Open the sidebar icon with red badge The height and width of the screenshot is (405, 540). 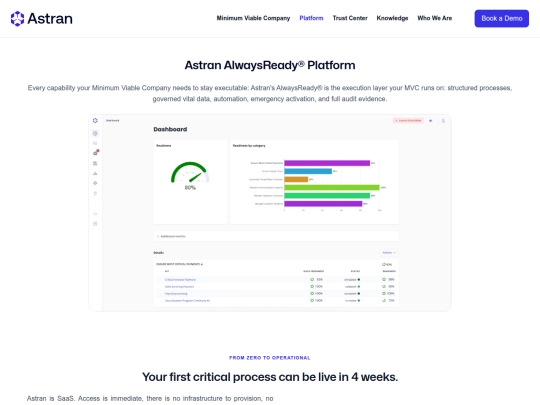95,153
